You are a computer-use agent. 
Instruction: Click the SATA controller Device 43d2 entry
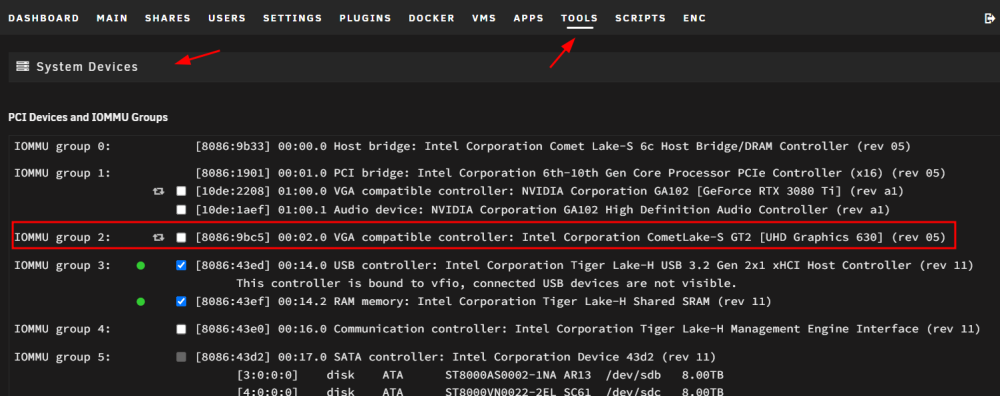point(456,357)
